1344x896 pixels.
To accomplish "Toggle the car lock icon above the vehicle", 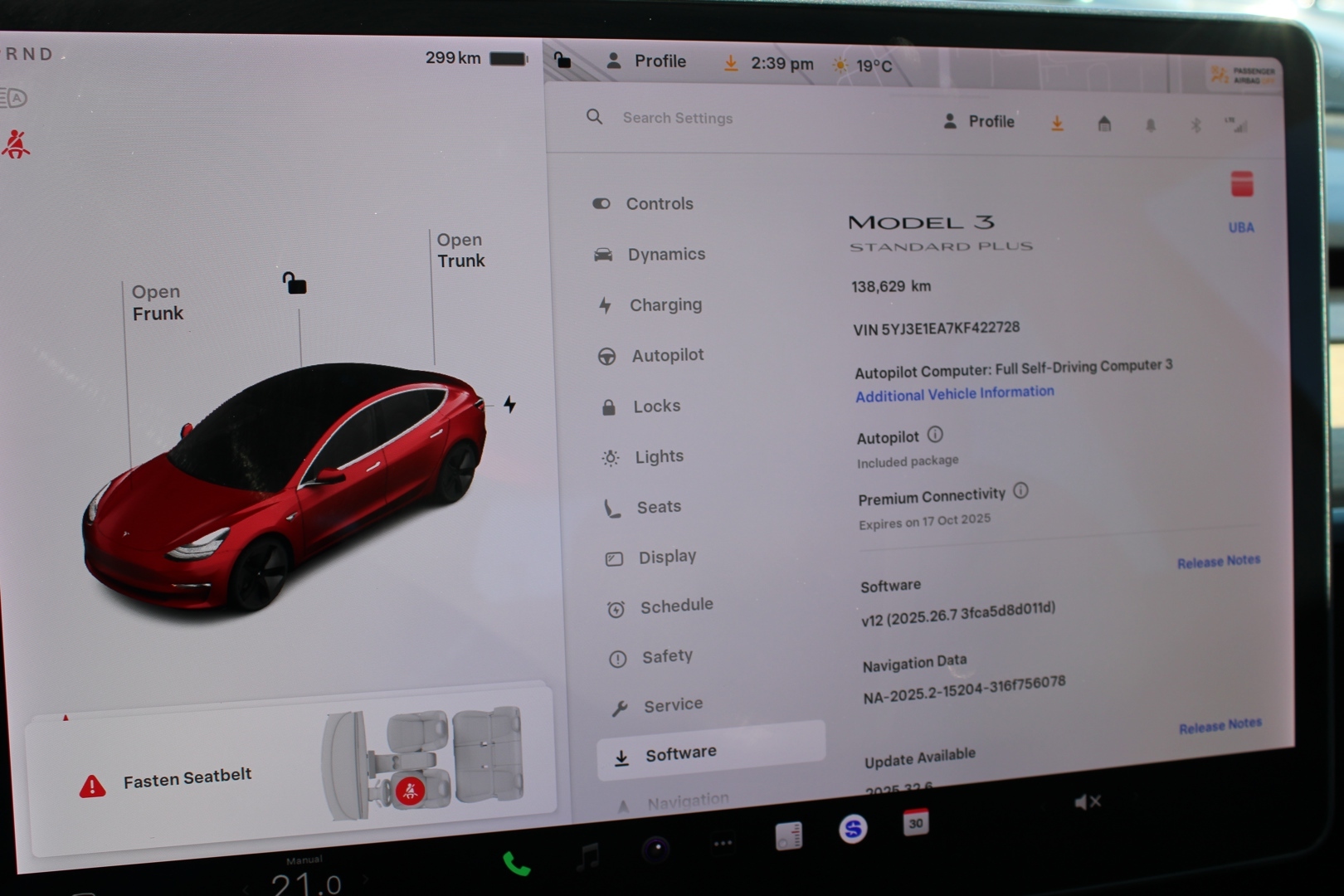I will tap(295, 284).
